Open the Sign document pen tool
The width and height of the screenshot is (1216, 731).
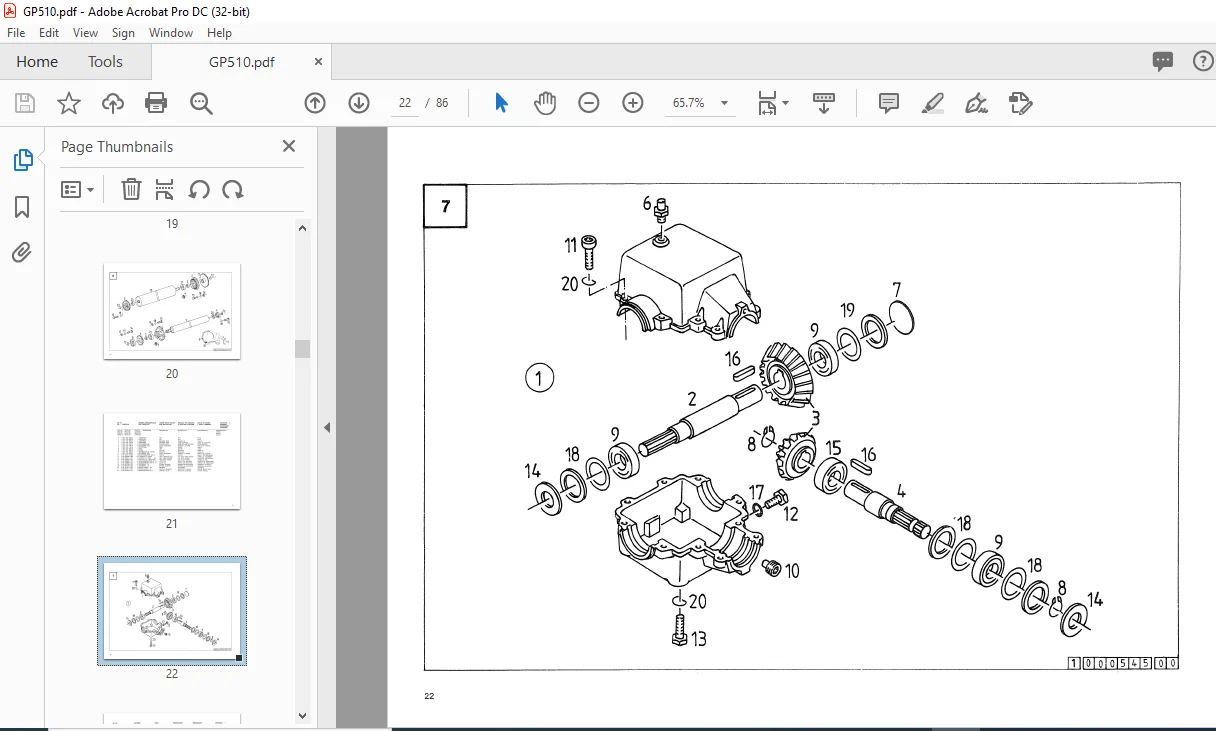point(977,103)
